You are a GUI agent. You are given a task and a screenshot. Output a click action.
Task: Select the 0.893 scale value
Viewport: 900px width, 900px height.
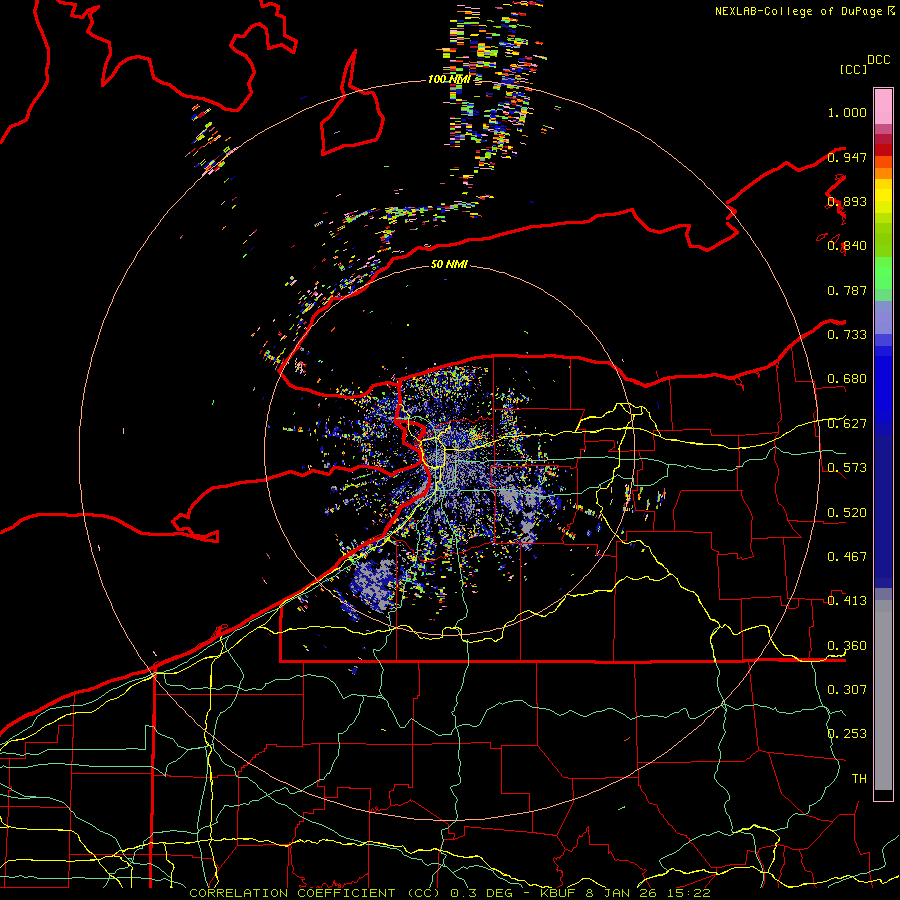pos(847,201)
